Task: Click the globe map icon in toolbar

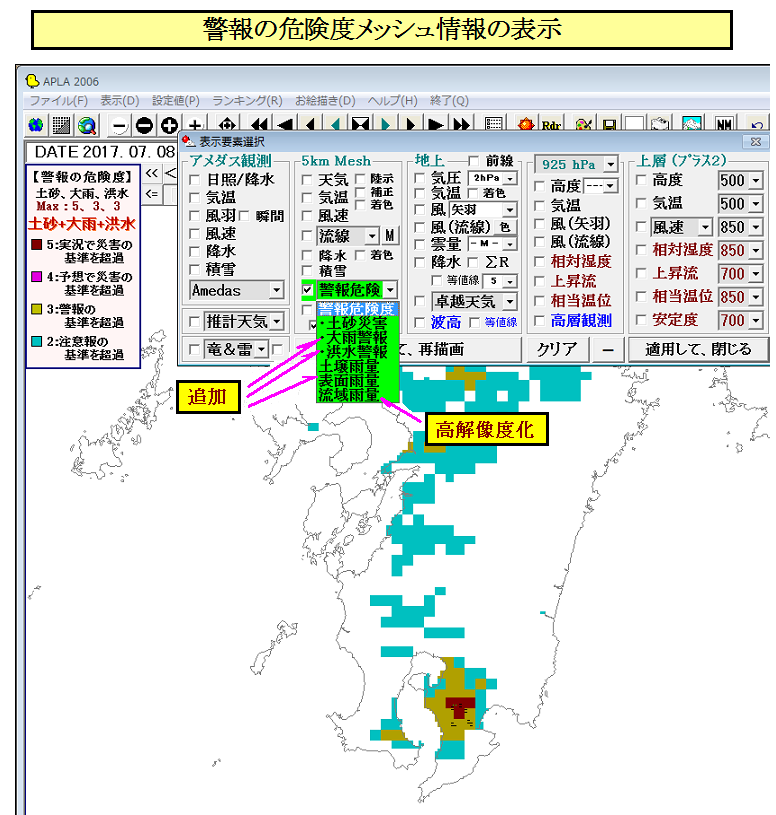Action: [36, 125]
